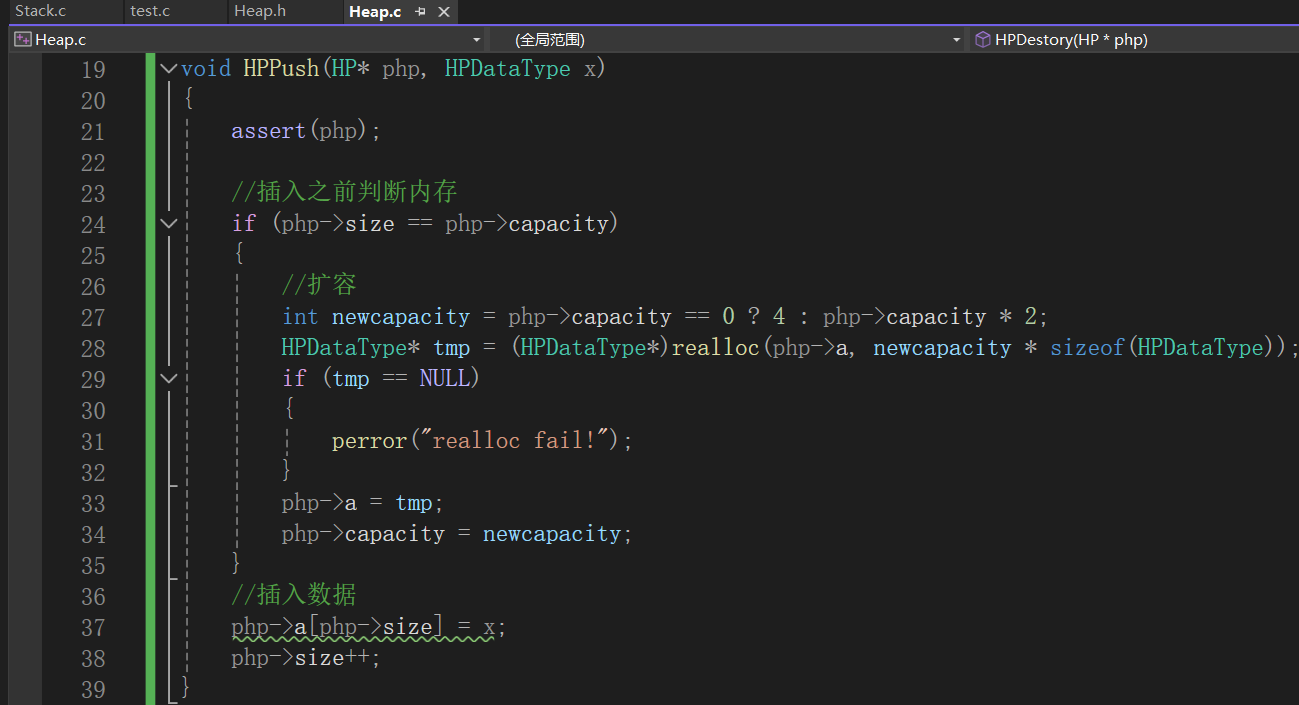Switch to the Stack.c tab

click(x=40, y=11)
